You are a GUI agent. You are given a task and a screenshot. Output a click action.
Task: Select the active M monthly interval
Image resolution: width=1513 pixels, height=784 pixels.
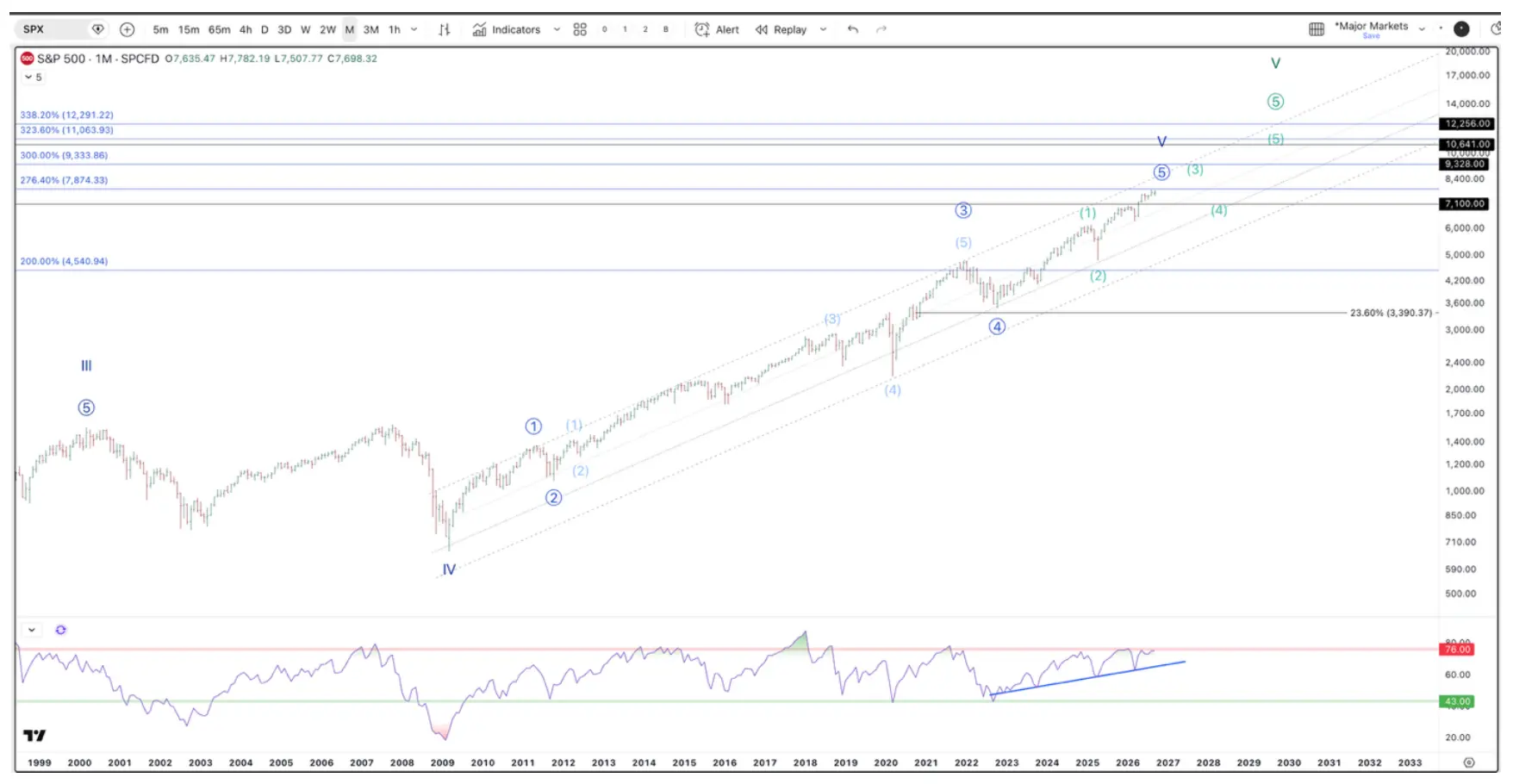tap(350, 29)
